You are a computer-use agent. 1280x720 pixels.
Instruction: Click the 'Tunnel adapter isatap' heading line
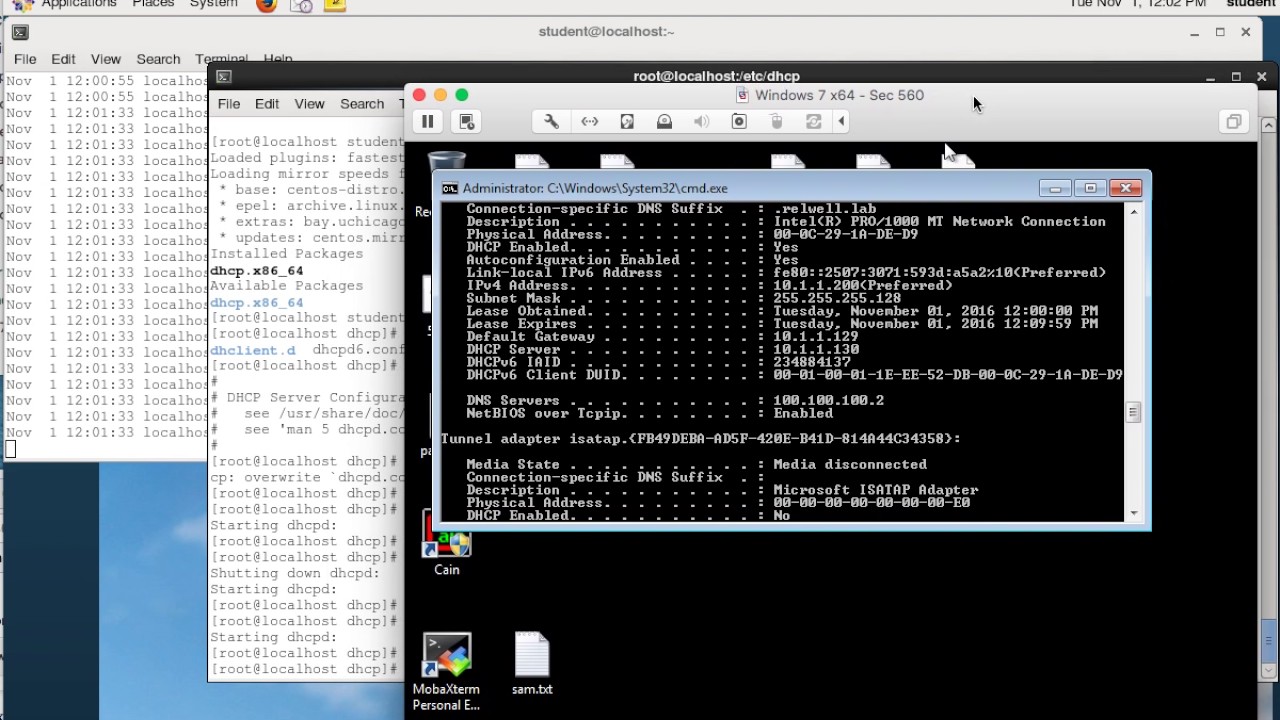701,439
